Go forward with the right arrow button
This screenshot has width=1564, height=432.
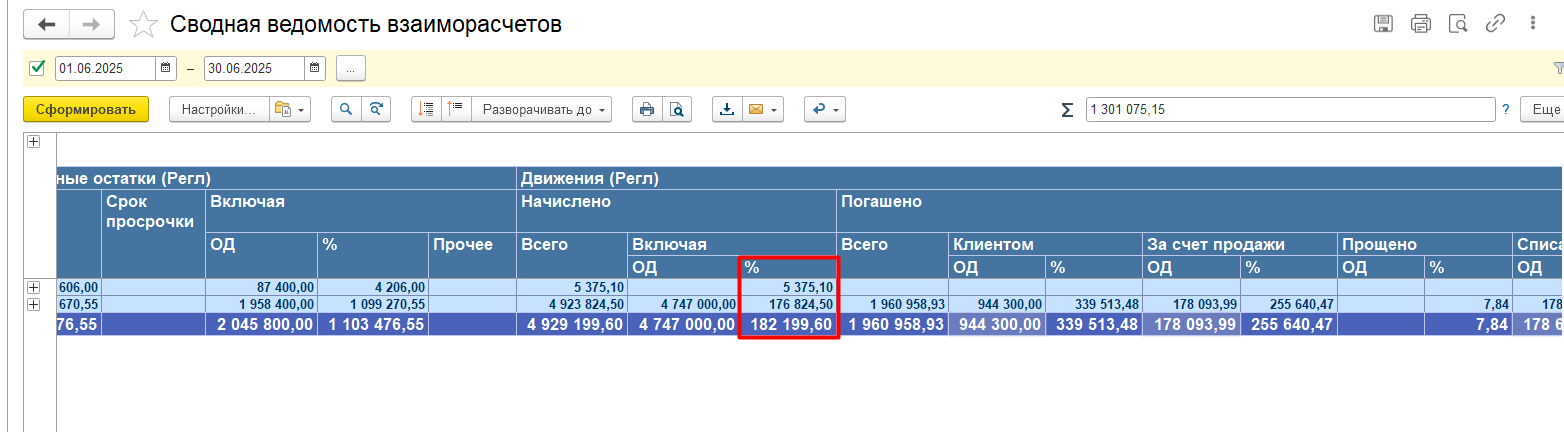click(x=91, y=23)
